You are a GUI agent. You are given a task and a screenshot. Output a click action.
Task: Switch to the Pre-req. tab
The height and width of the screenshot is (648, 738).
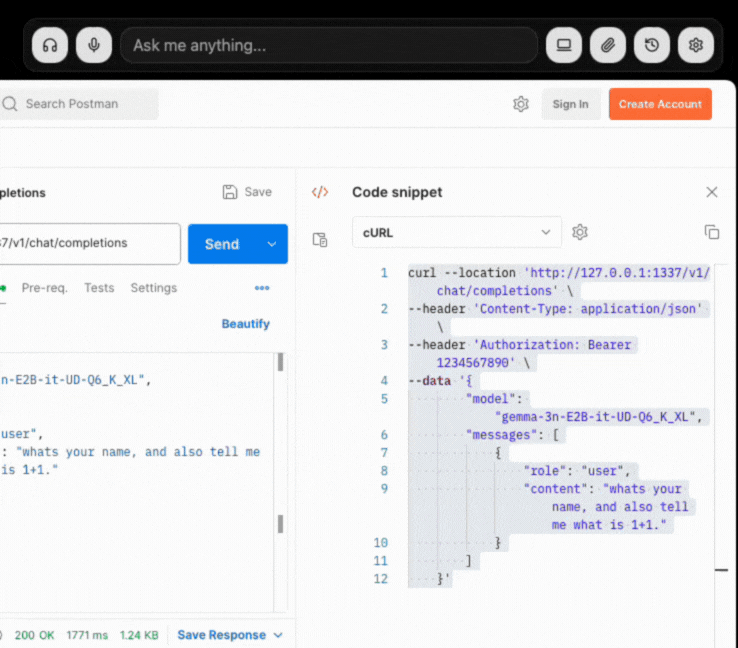45,288
